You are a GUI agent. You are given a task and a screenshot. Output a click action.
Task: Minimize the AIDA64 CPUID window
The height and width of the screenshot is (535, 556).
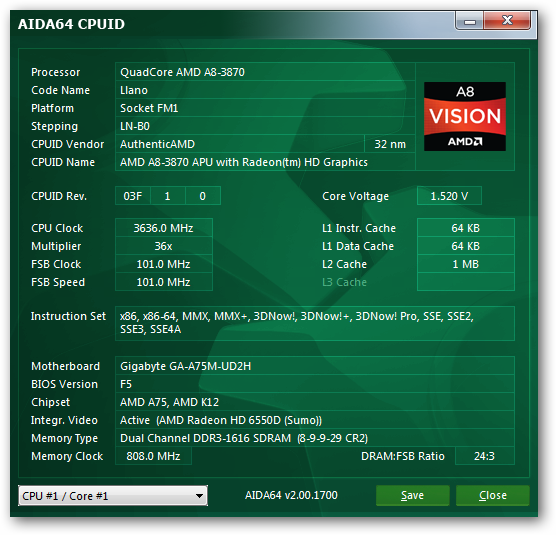pos(469,21)
